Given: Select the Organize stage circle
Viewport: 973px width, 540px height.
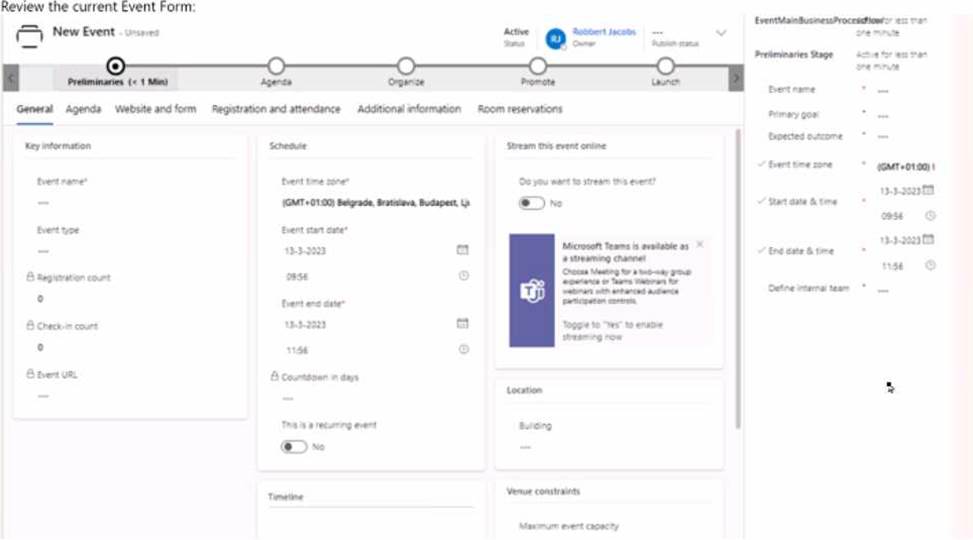Looking at the screenshot, I should pos(406,65).
